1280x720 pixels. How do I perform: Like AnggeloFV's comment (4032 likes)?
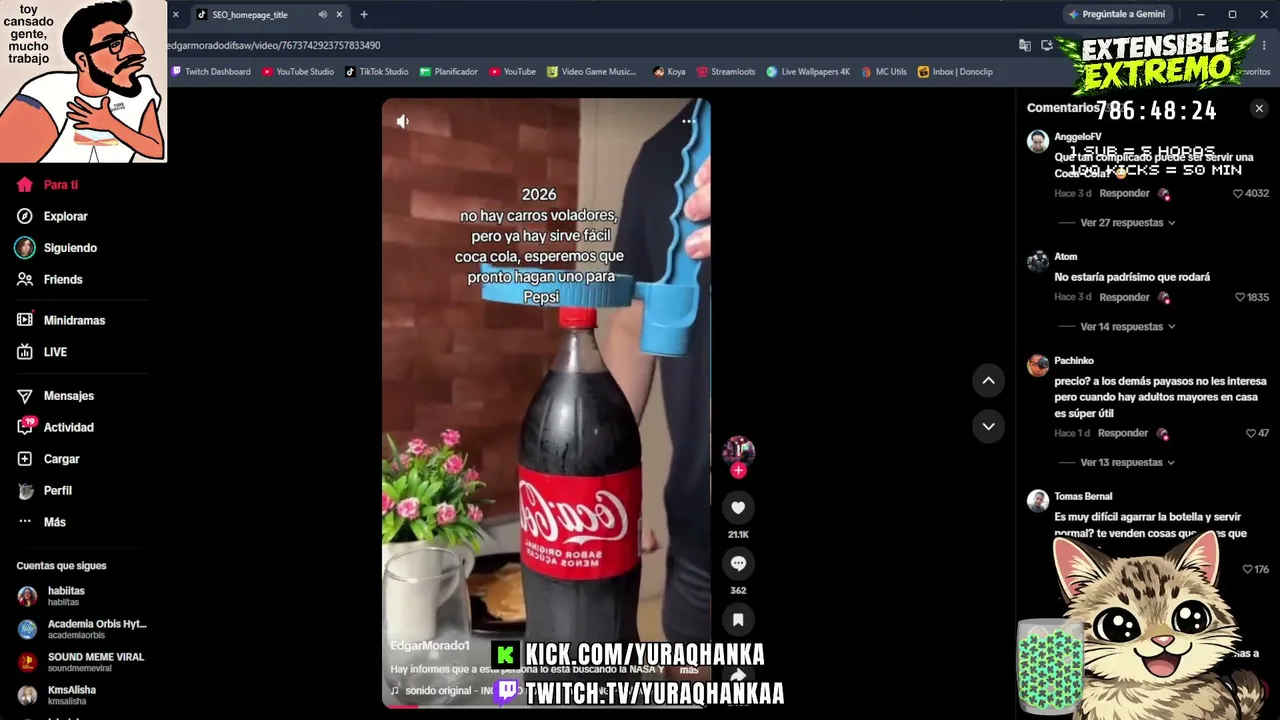tap(1238, 194)
